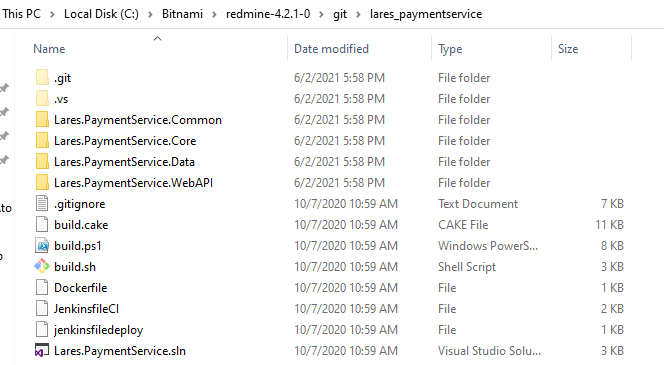Click the .vs hidden folder icon
Viewport: 664px width, 365px height.
[x=42, y=99]
